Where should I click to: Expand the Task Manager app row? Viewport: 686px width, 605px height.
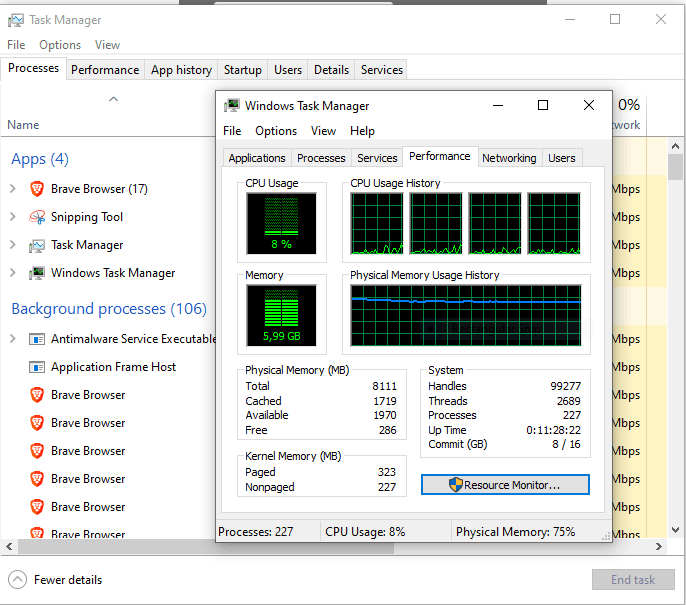pyautogui.click(x=13, y=245)
